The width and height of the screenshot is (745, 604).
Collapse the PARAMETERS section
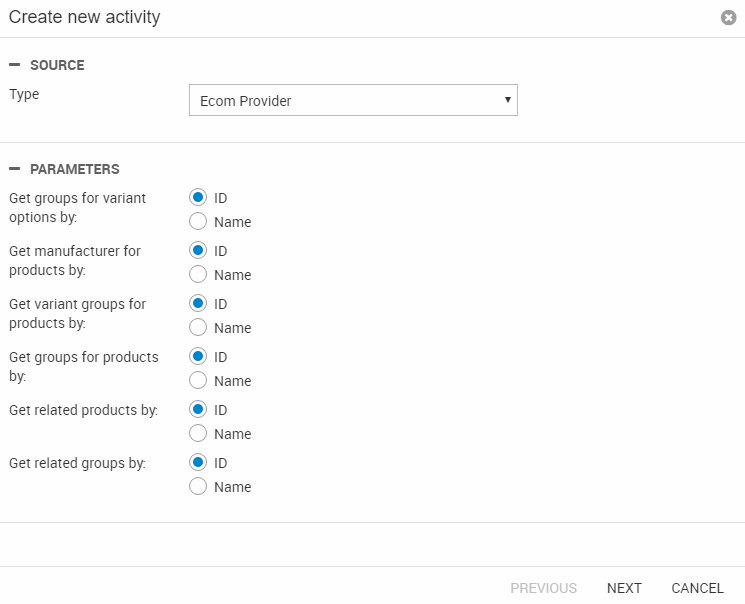click(x=15, y=169)
